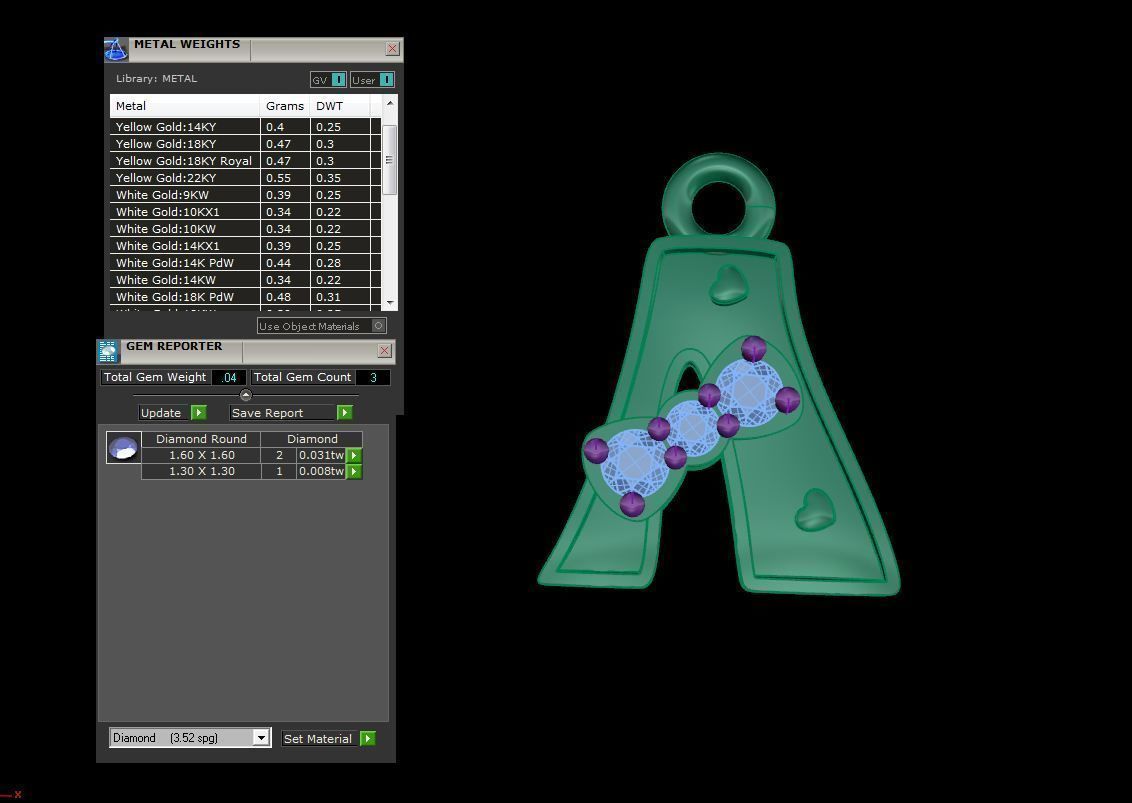Viewport: 1132px width, 803px height.
Task: Click the Total Gem Count value field
Action: [373, 377]
